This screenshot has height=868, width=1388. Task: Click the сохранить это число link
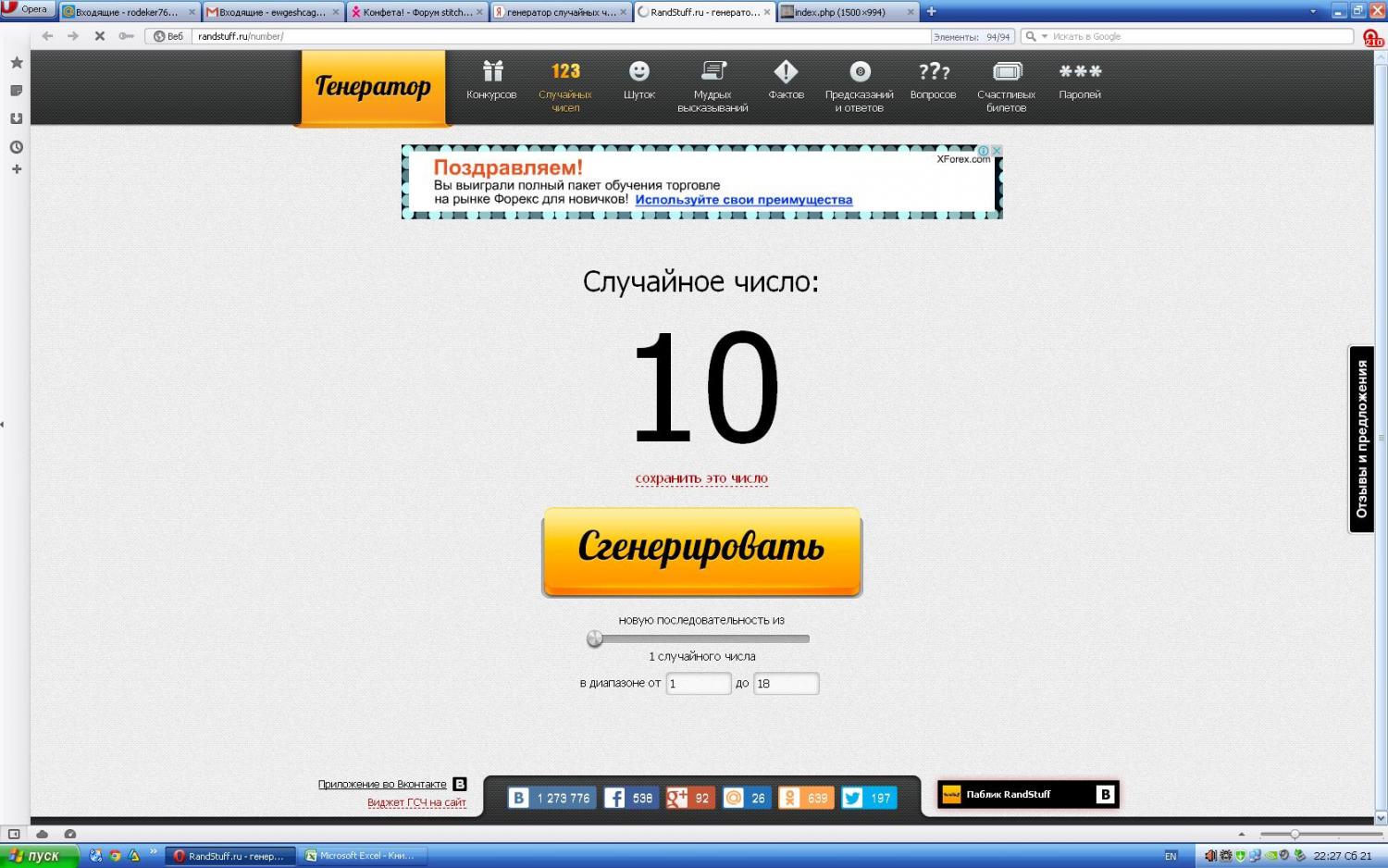click(701, 478)
